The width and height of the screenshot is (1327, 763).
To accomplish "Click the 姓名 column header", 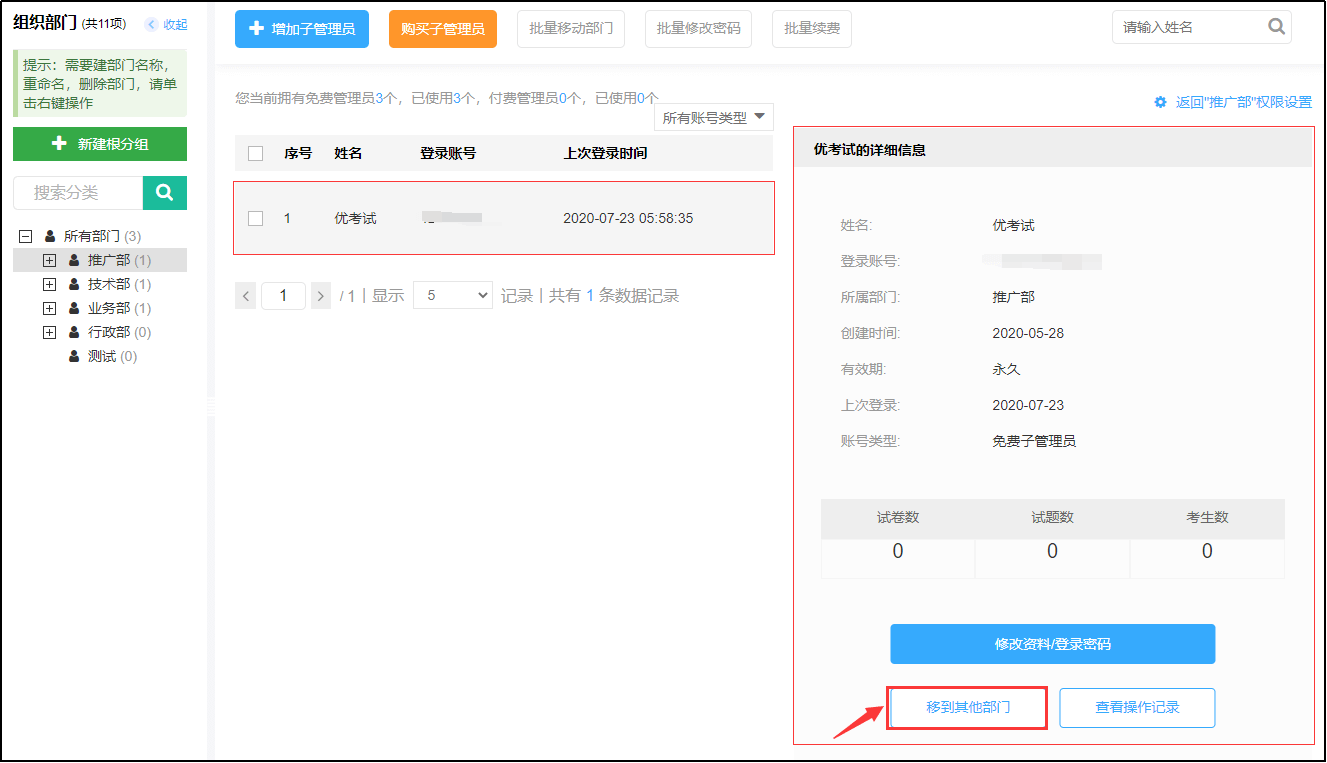I will [x=348, y=153].
